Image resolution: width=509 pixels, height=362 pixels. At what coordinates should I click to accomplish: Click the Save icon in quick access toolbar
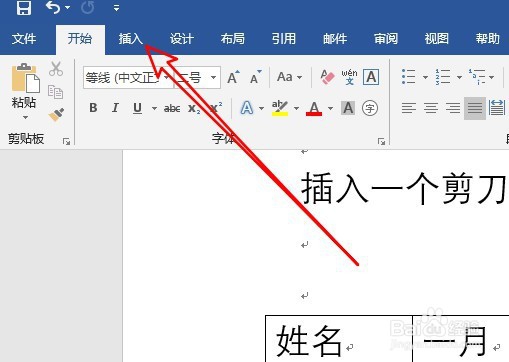pos(24,7)
